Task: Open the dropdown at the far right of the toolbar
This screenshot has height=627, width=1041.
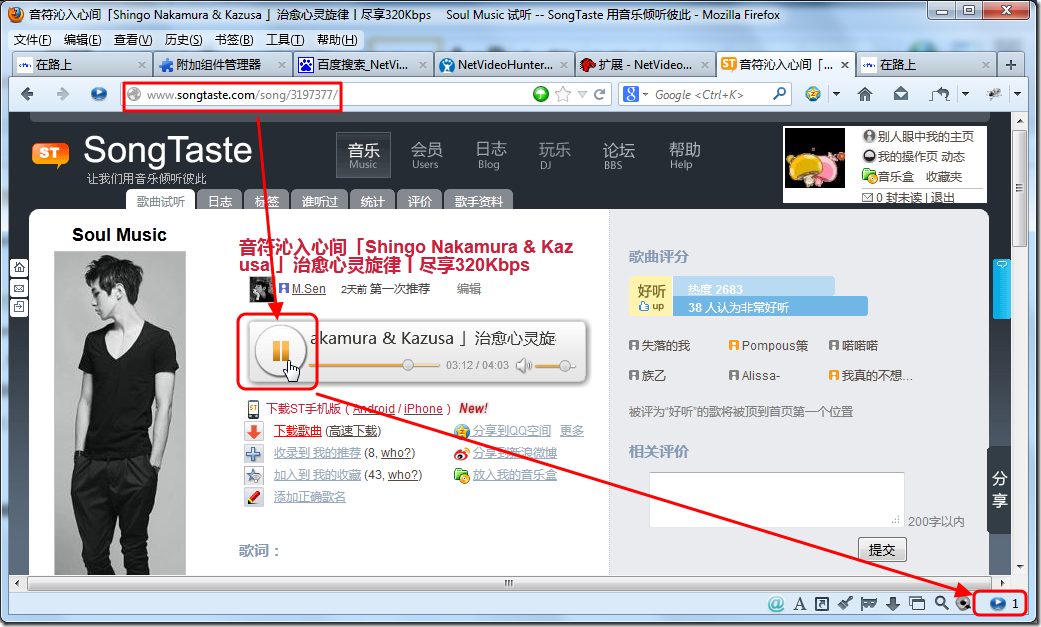Action: [x=1017, y=94]
